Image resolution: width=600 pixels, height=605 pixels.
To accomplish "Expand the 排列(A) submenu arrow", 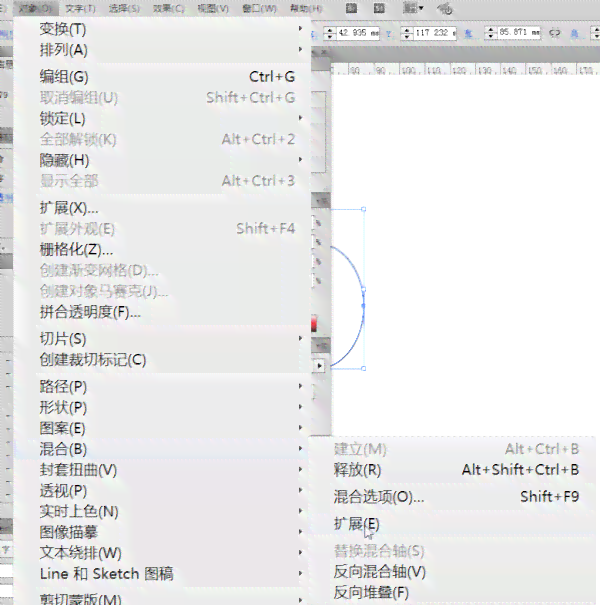I will pyautogui.click(x=300, y=49).
